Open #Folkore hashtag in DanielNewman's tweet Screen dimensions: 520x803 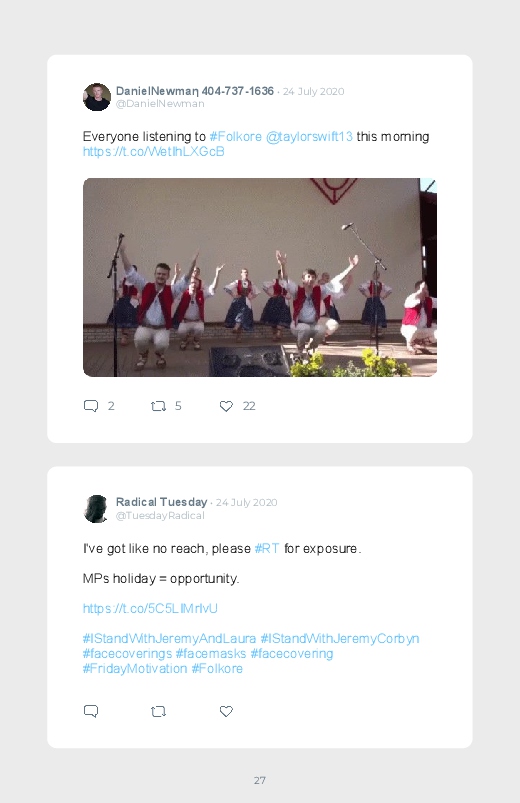236,137
